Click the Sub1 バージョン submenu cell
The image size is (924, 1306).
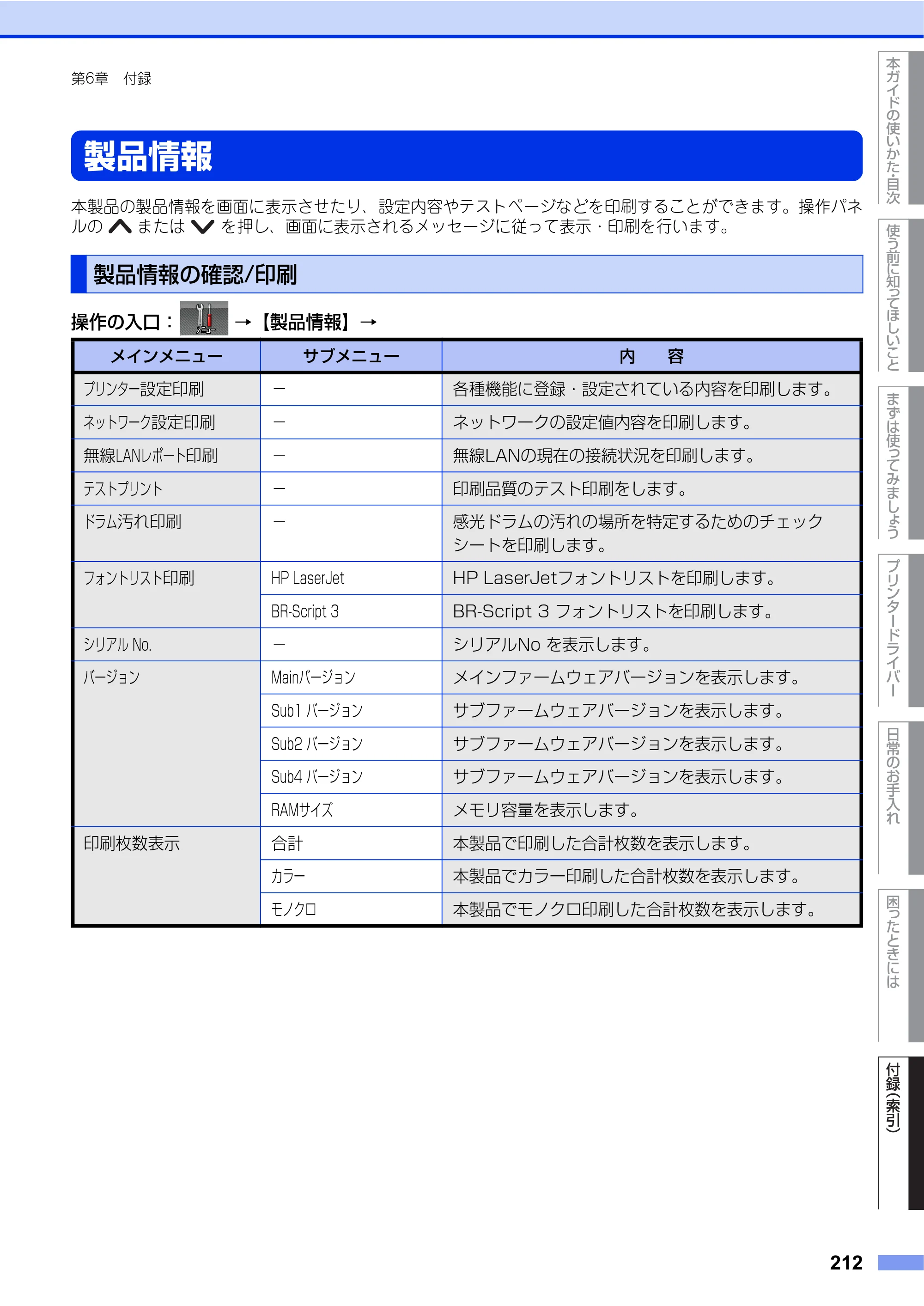(351, 710)
